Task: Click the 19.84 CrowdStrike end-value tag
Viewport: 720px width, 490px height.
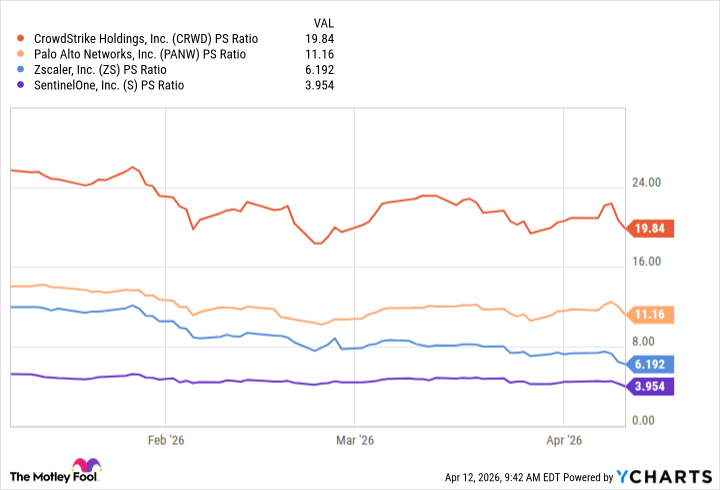Action: tap(652, 228)
